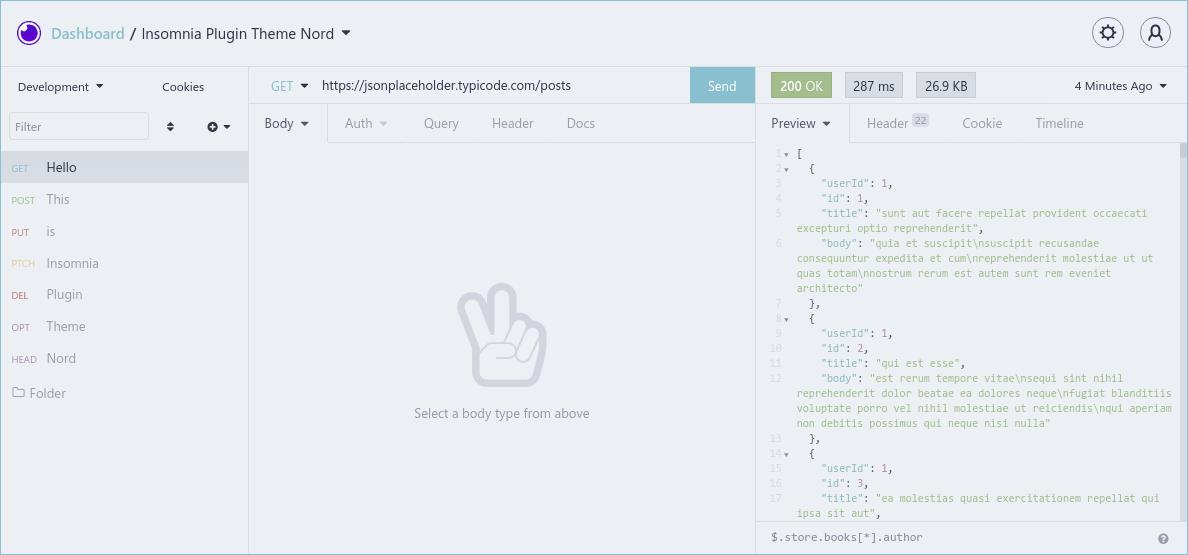Switch to the request Header tab
The image size is (1188, 555).
pyautogui.click(x=512, y=123)
